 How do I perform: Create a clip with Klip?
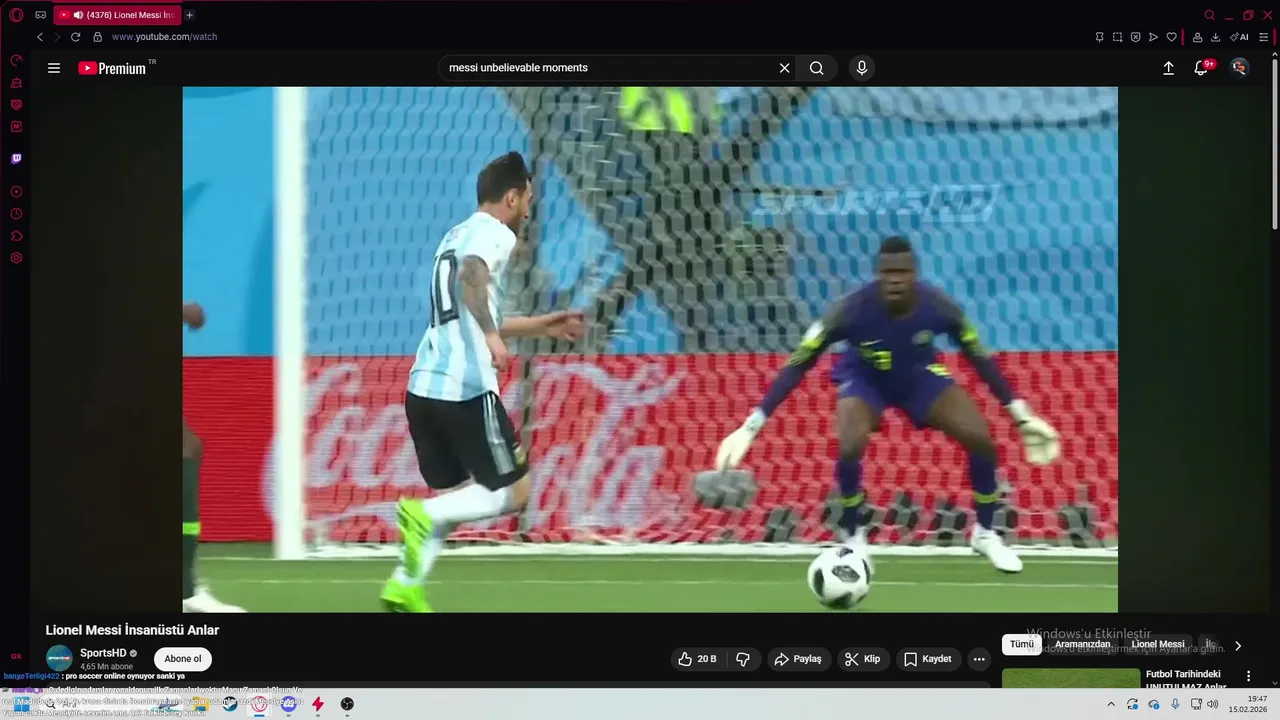tap(863, 659)
